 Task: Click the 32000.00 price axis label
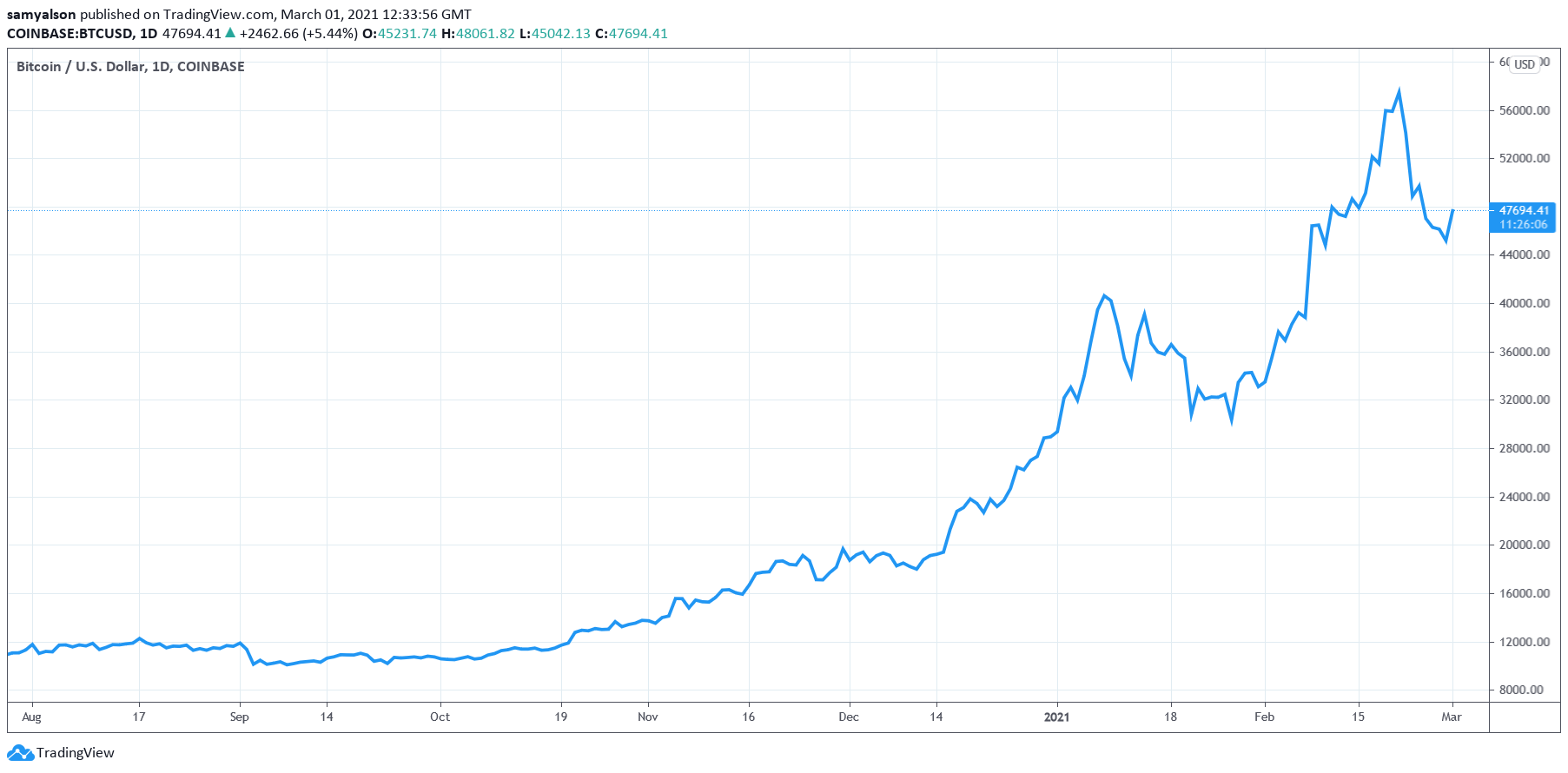pyautogui.click(x=1525, y=400)
